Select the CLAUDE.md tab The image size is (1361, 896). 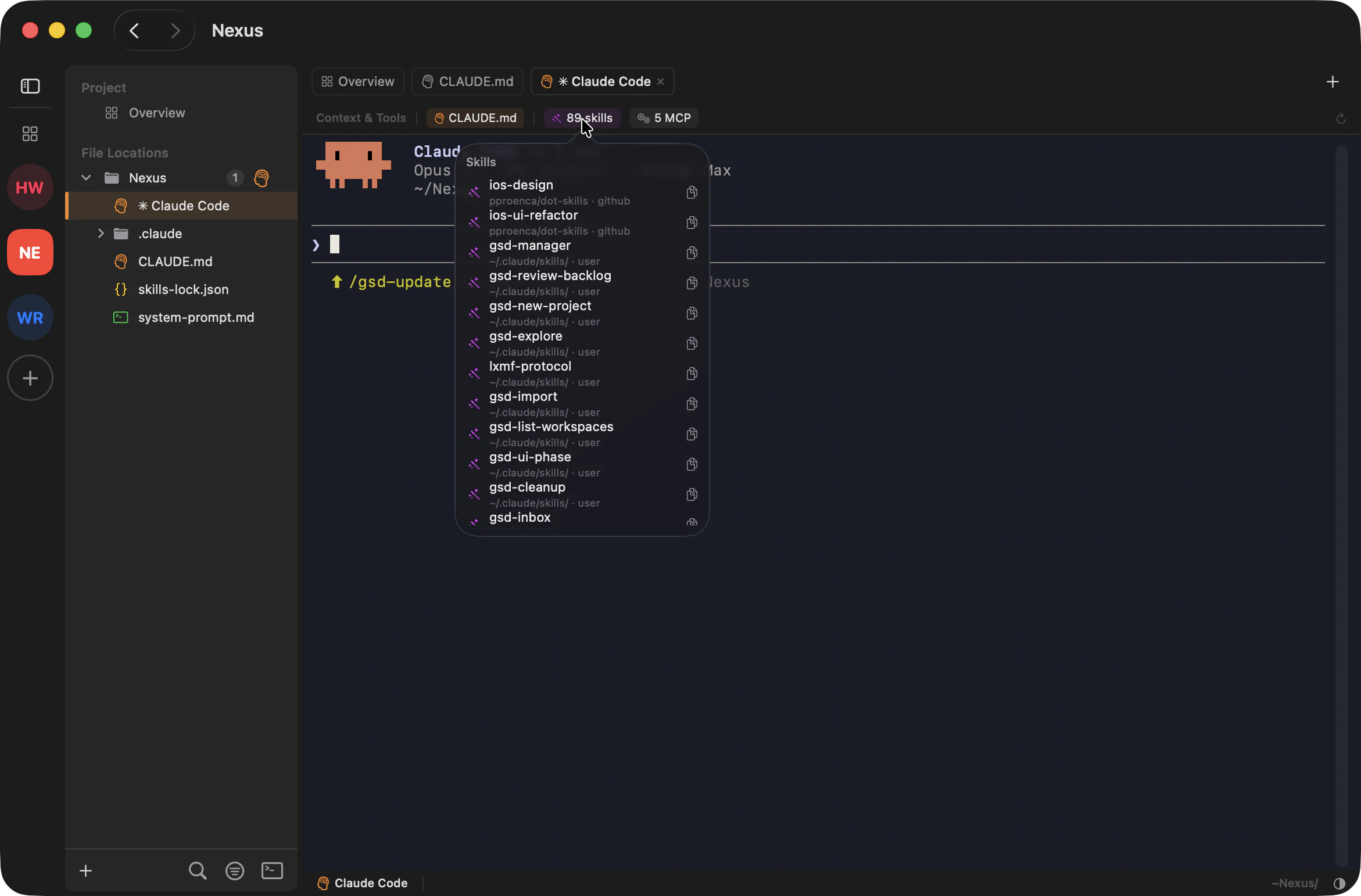(467, 81)
